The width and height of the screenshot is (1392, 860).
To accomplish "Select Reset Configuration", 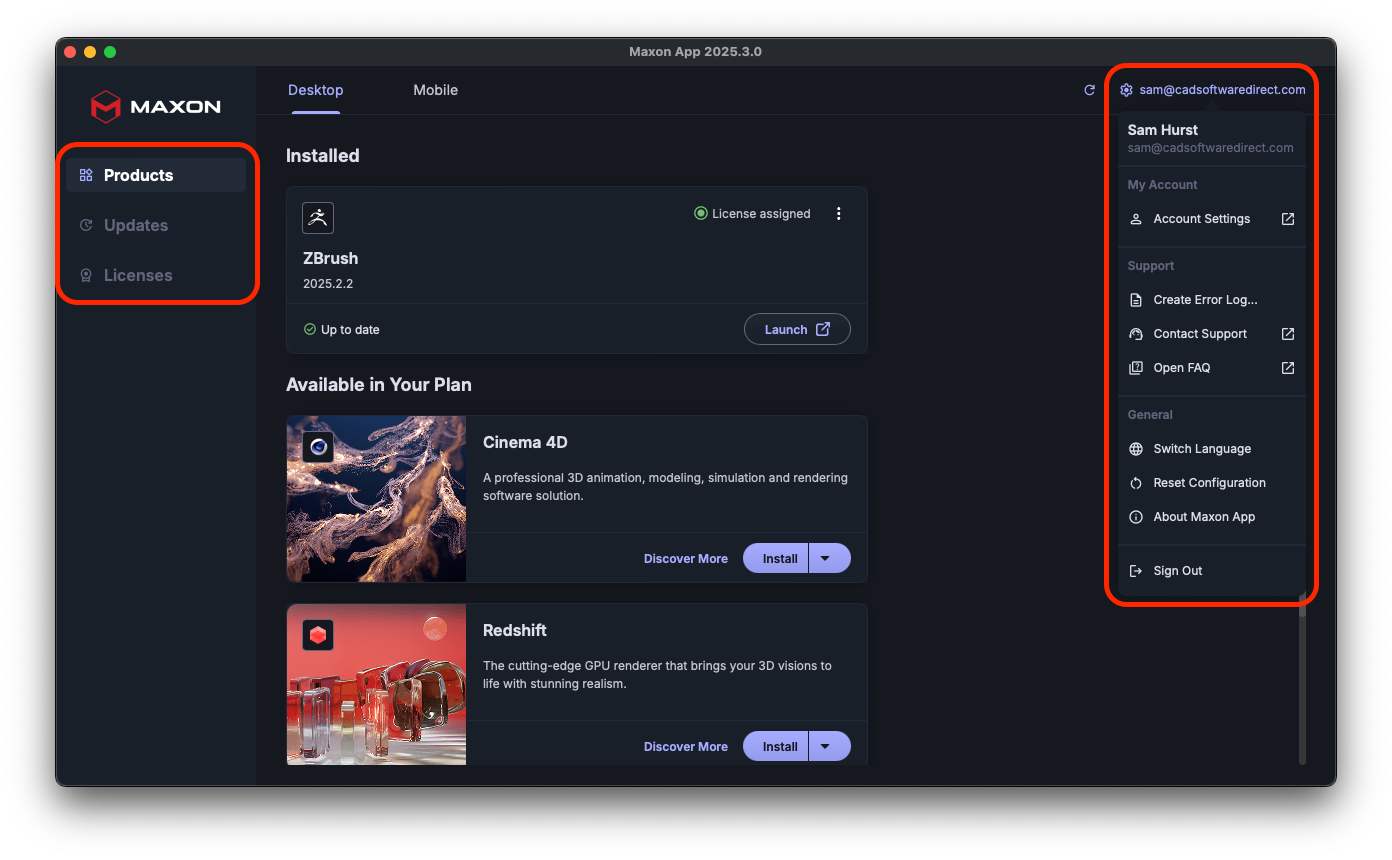I will (x=1211, y=483).
